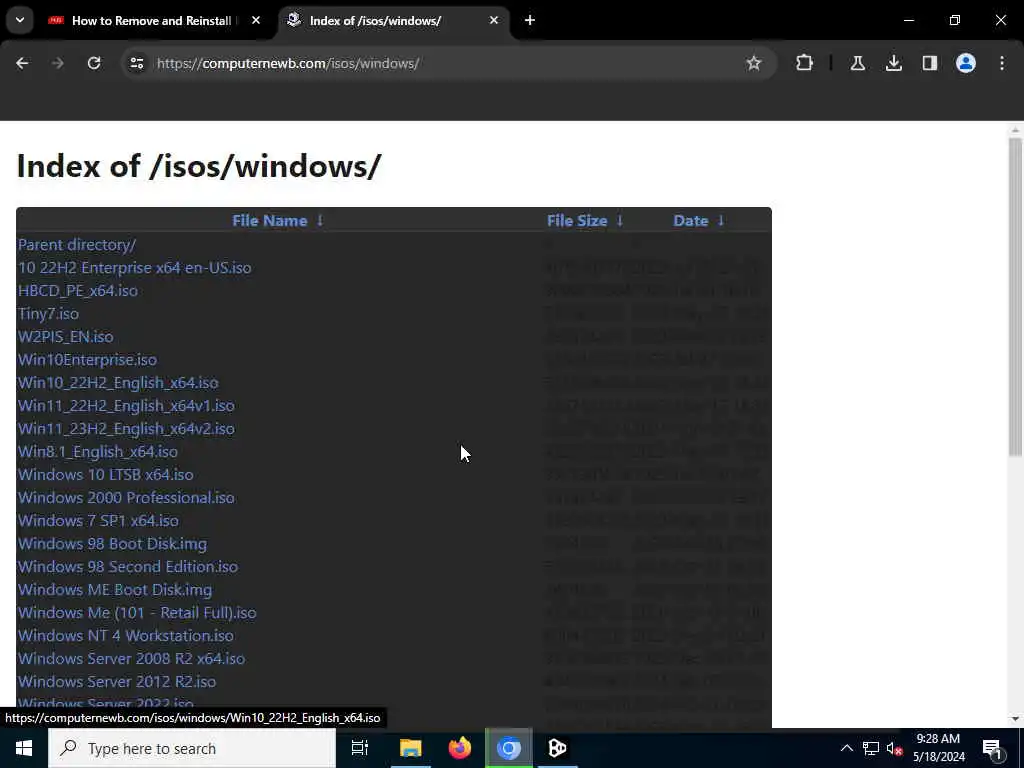Open Chrome three-dot menu

1002,63
